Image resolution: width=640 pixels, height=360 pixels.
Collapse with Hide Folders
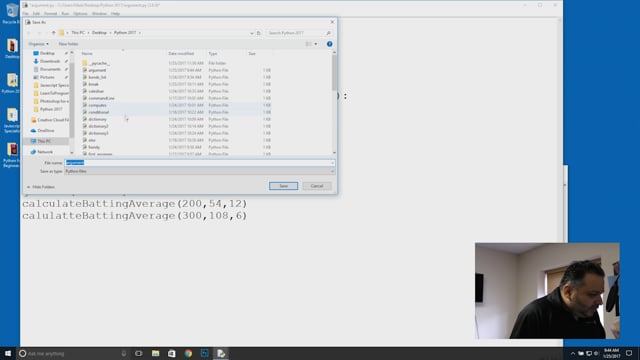tap(41, 187)
